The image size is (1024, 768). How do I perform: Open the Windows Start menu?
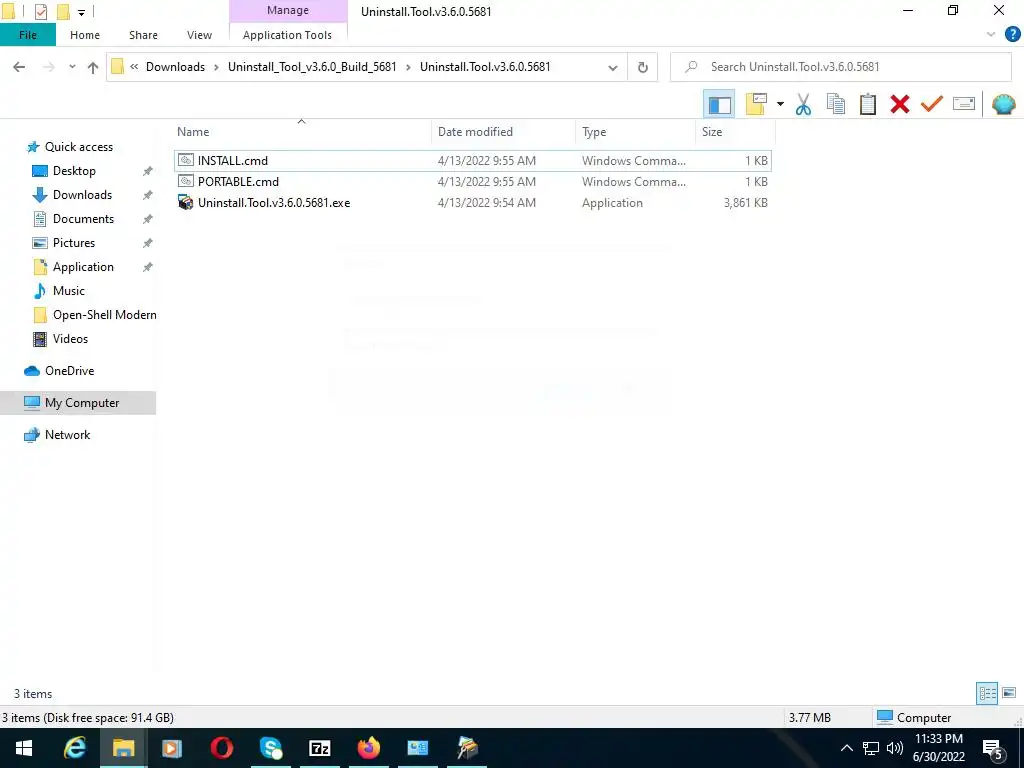(24, 748)
